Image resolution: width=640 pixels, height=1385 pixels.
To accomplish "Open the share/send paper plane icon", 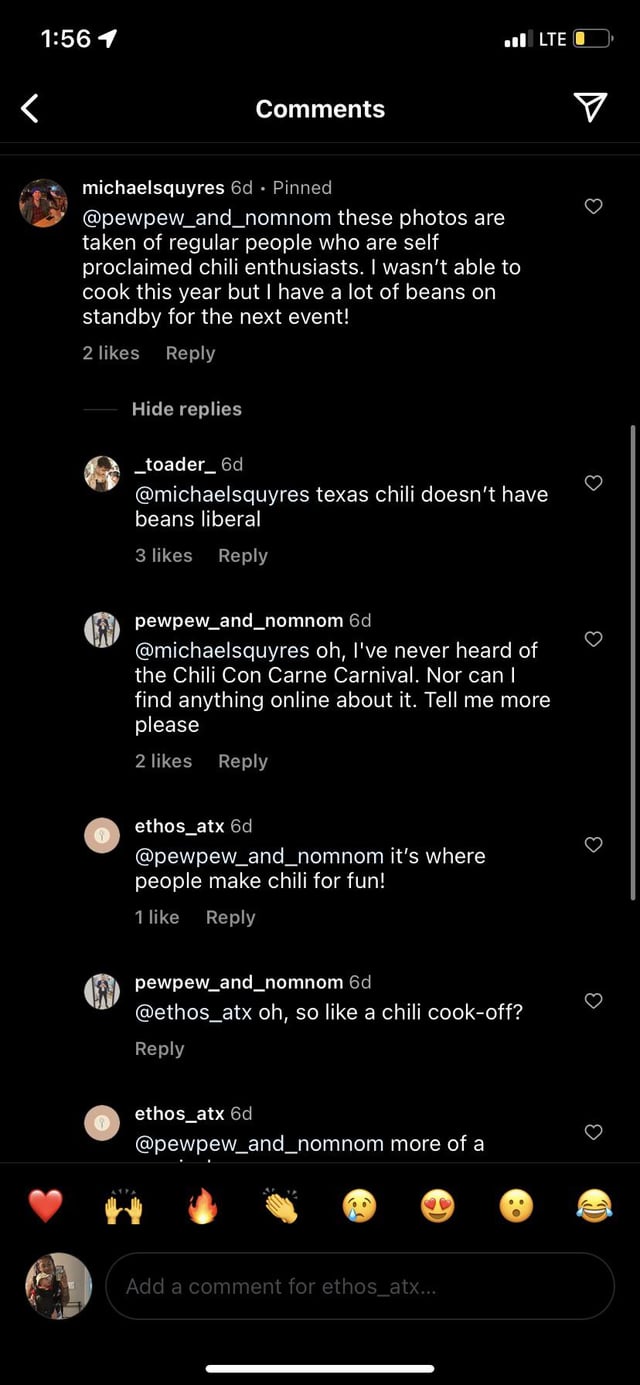I will tap(591, 108).
